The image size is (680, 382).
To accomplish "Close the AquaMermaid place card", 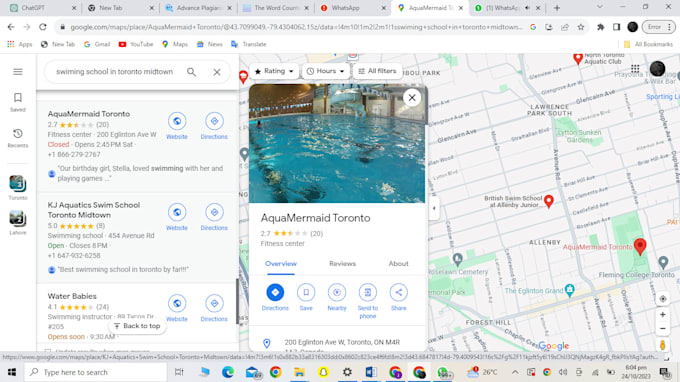I will [412, 98].
